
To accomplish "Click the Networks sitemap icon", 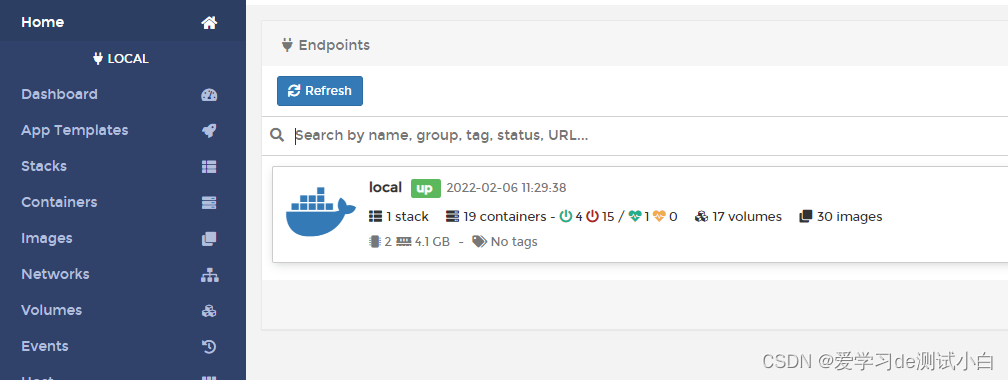I will [x=210, y=275].
